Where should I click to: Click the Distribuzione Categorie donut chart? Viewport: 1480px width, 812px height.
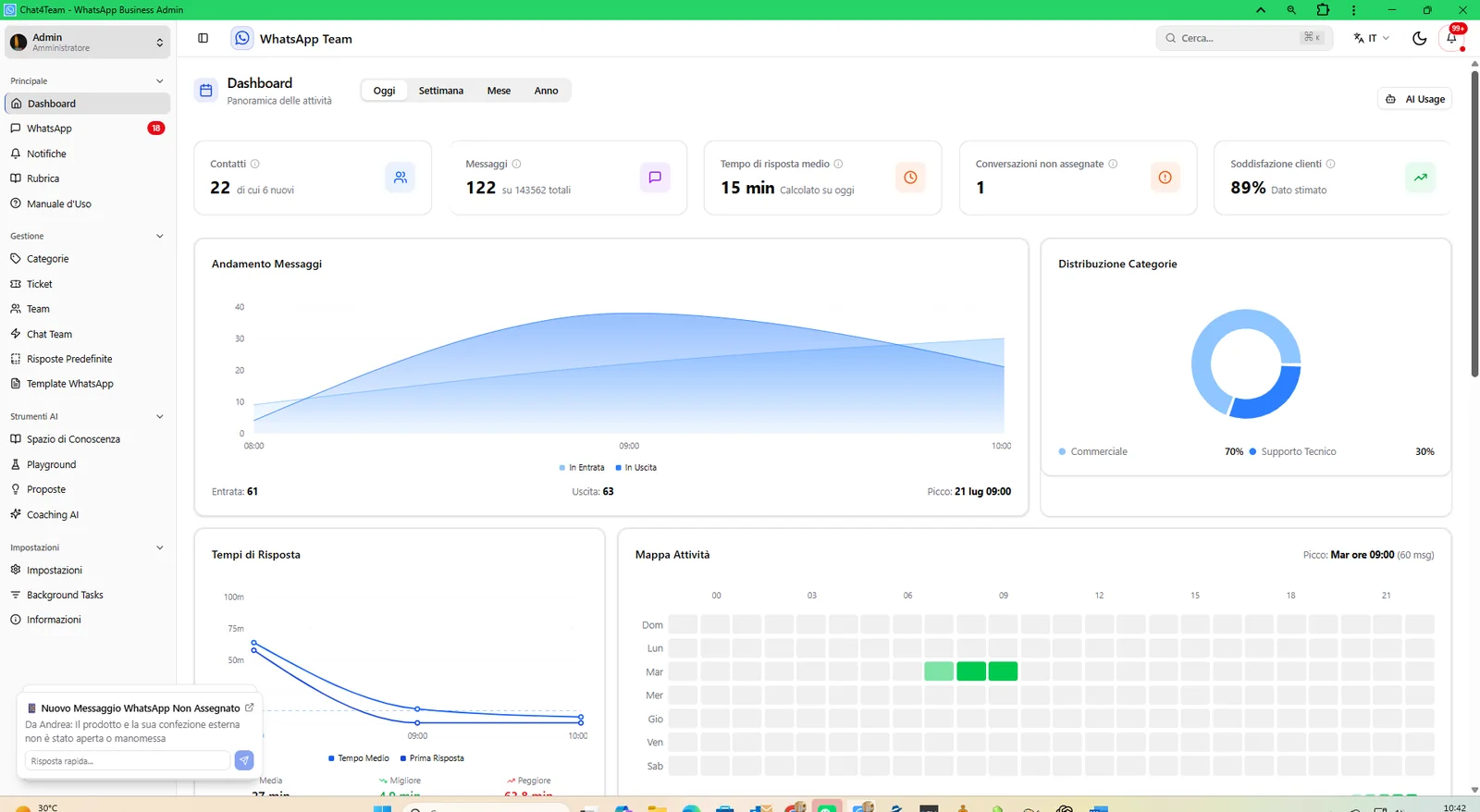(x=1246, y=363)
